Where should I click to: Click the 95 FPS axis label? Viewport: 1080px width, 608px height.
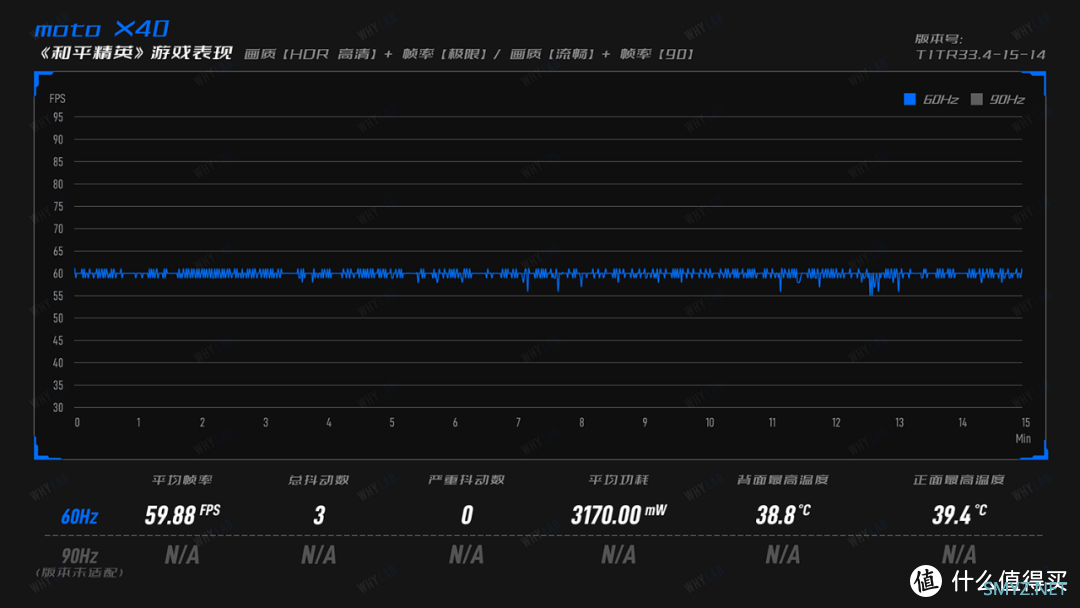58,117
